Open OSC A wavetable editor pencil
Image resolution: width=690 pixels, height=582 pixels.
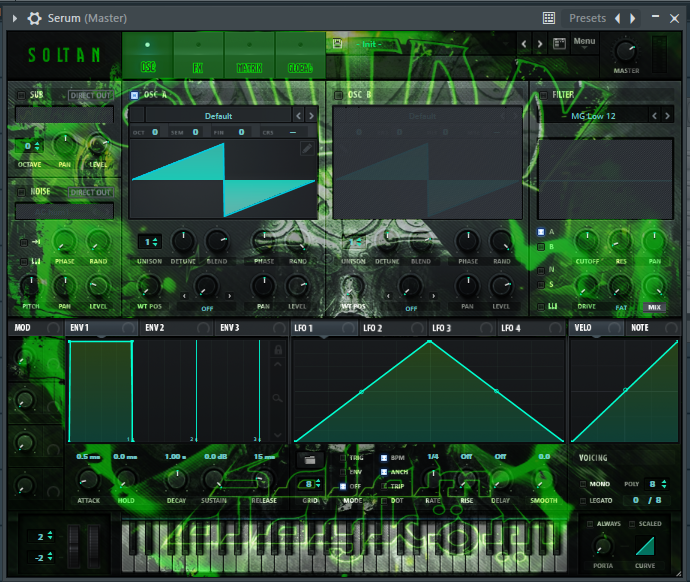click(307, 149)
